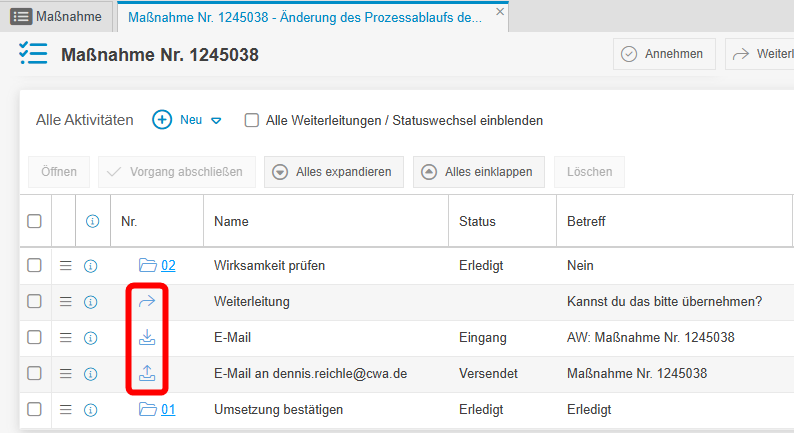
Task: Tick the checkbox for the Weiterleitung row
Action: [x=34, y=301]
